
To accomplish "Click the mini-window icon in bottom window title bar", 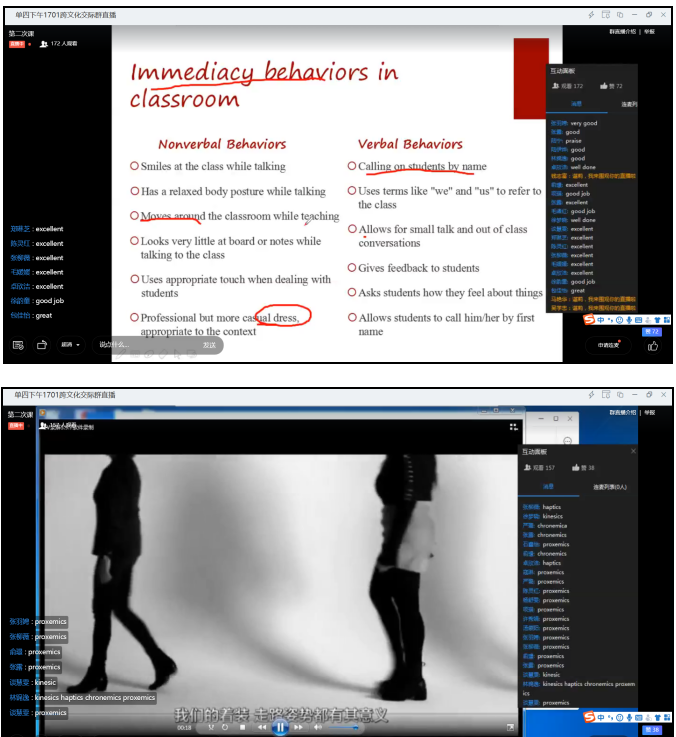I will (x=620, y=395).
